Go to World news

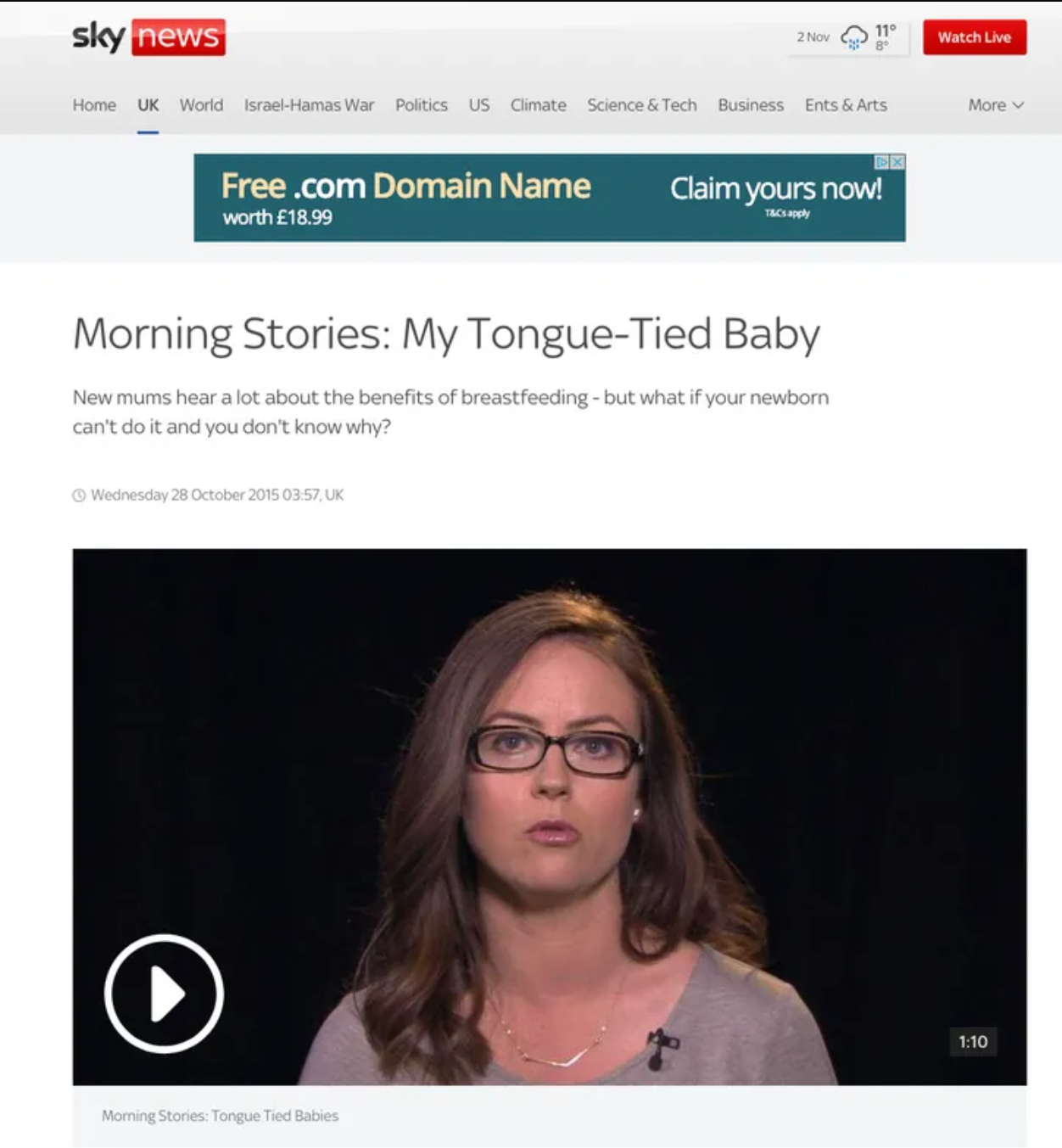201,105
